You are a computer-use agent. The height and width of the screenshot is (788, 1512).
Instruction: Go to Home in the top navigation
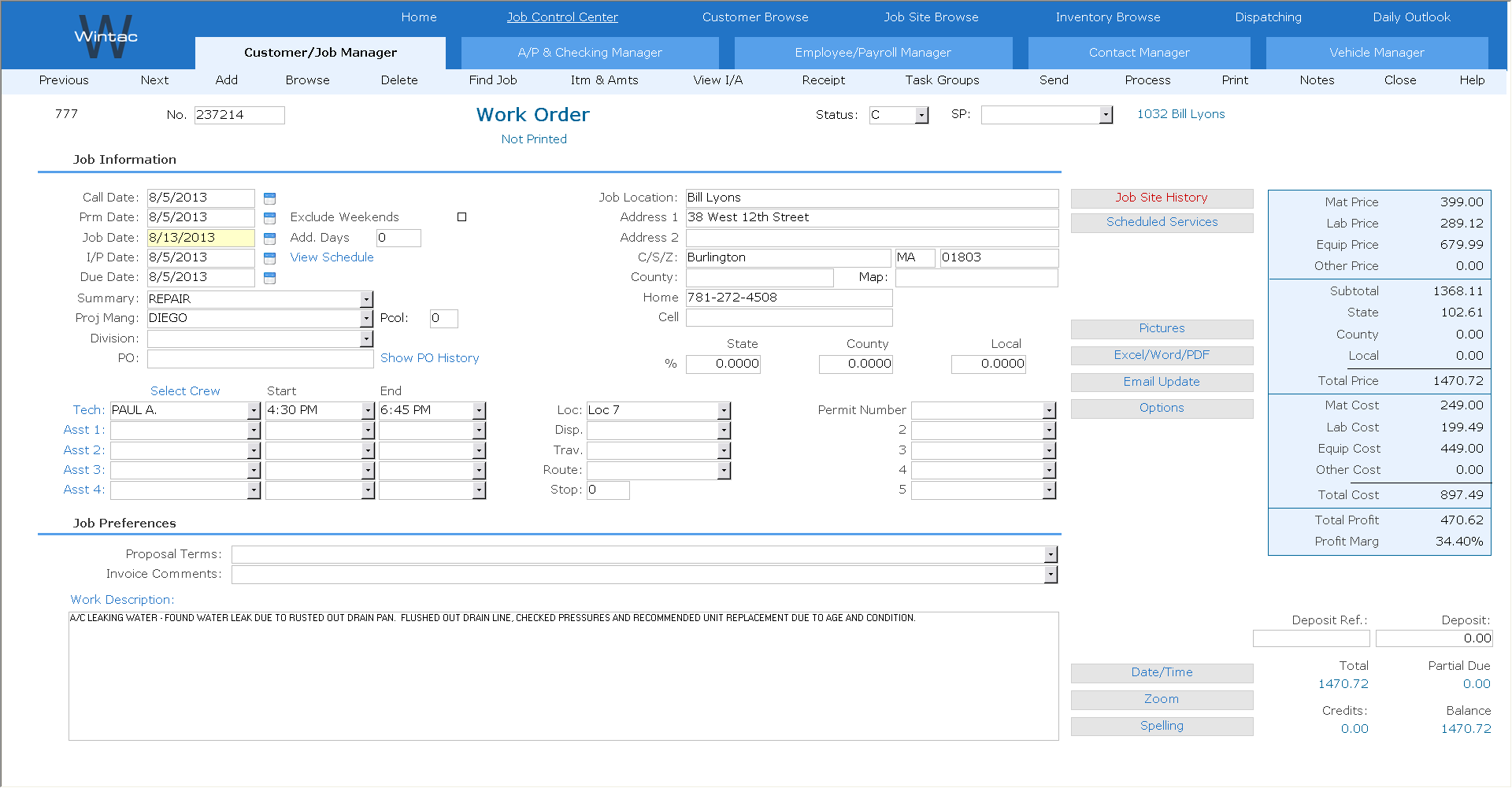(419, 17)
